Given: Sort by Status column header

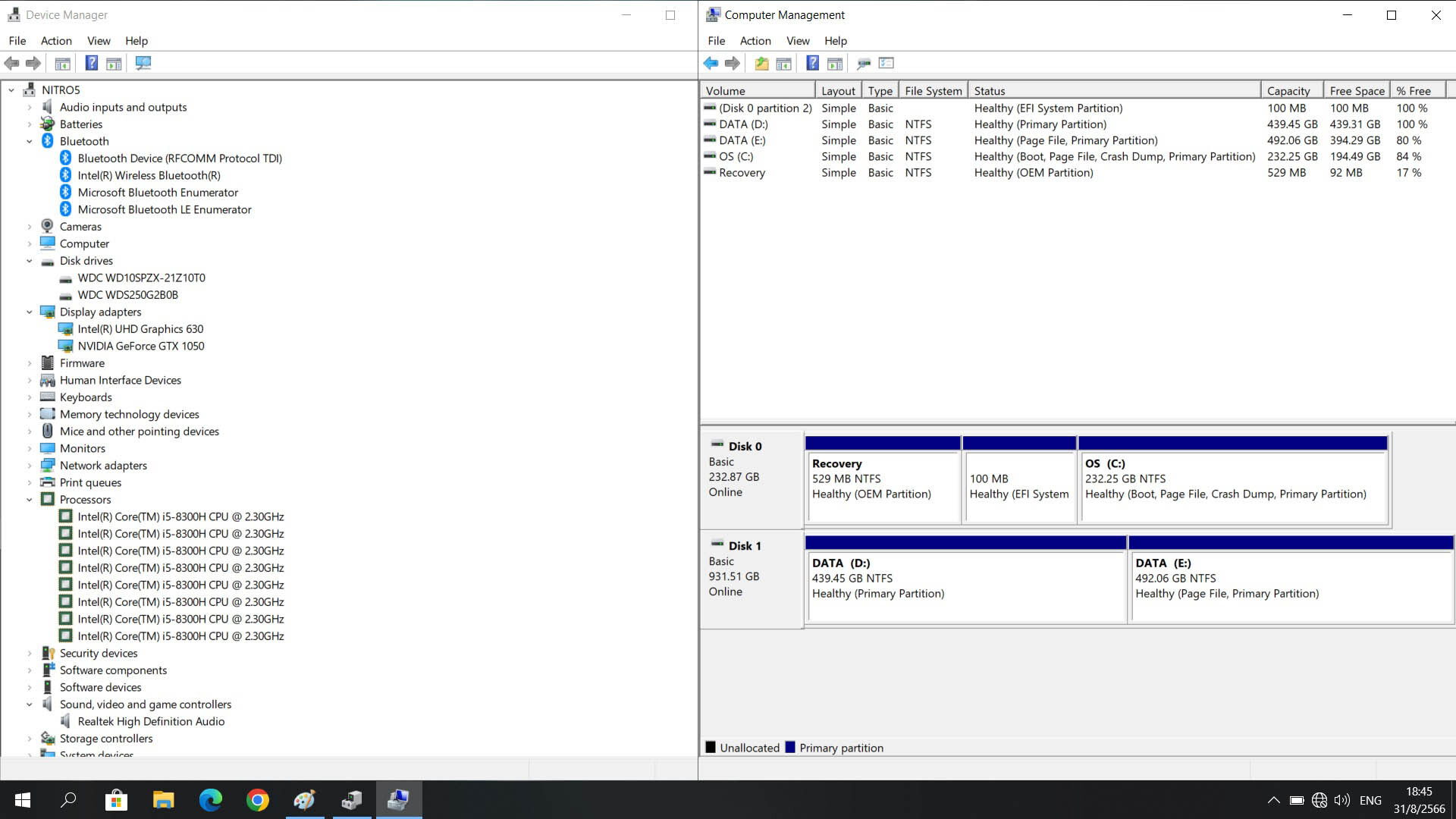Looking at the screenshot, I should coord(1115,91).
